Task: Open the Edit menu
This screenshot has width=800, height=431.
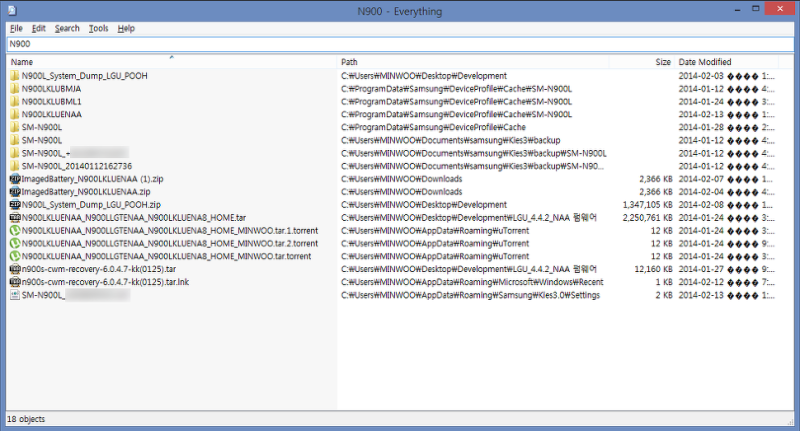Action: pyautogui.click(x=38, y=29)
